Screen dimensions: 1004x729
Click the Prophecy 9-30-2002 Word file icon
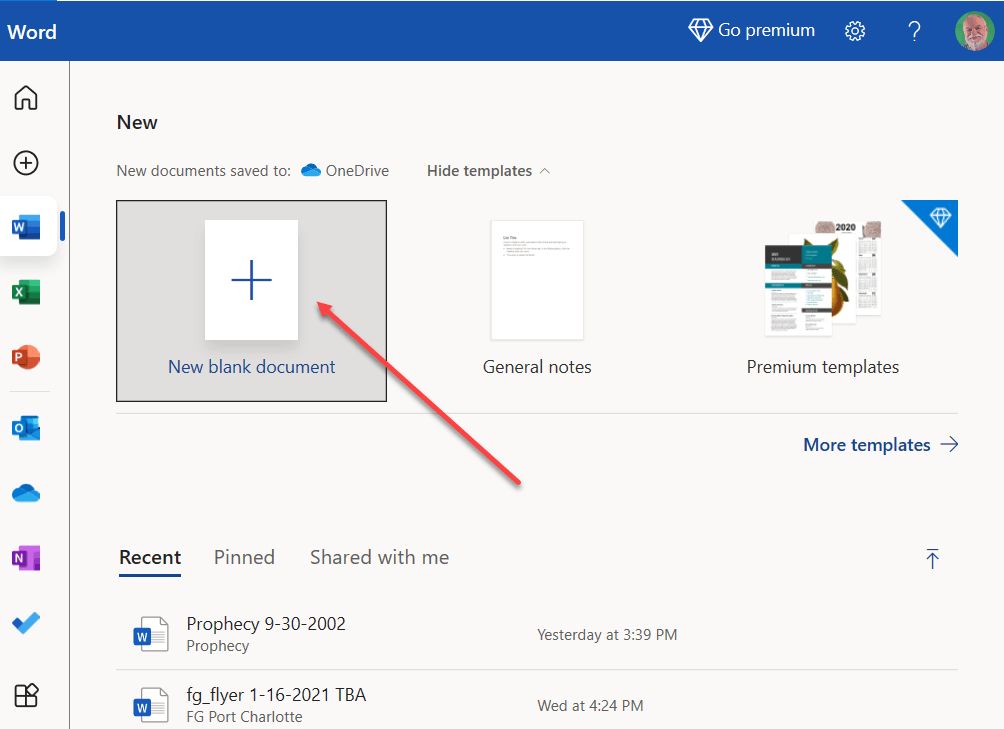tap(151, 634)
